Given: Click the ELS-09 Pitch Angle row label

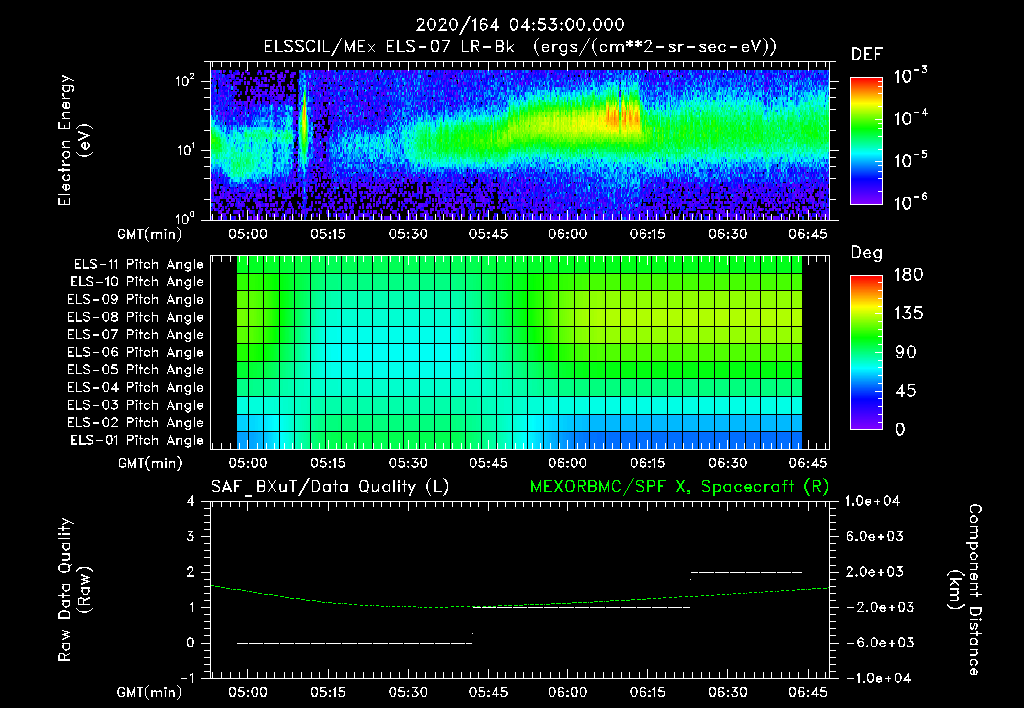Looking at the screenshot, I should coord(136,300).
